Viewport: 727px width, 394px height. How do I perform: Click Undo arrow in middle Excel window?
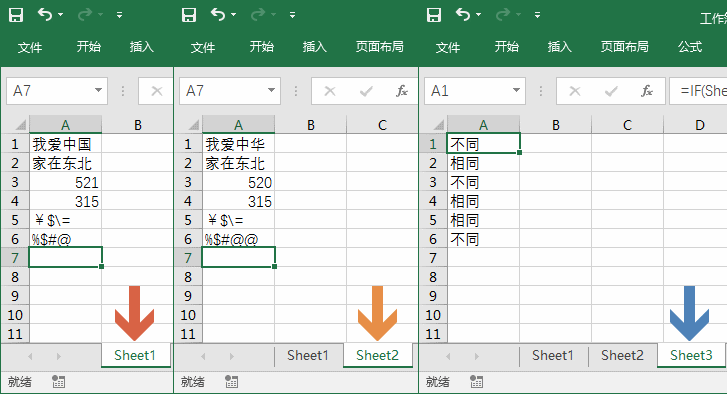[x=218, y=15]
